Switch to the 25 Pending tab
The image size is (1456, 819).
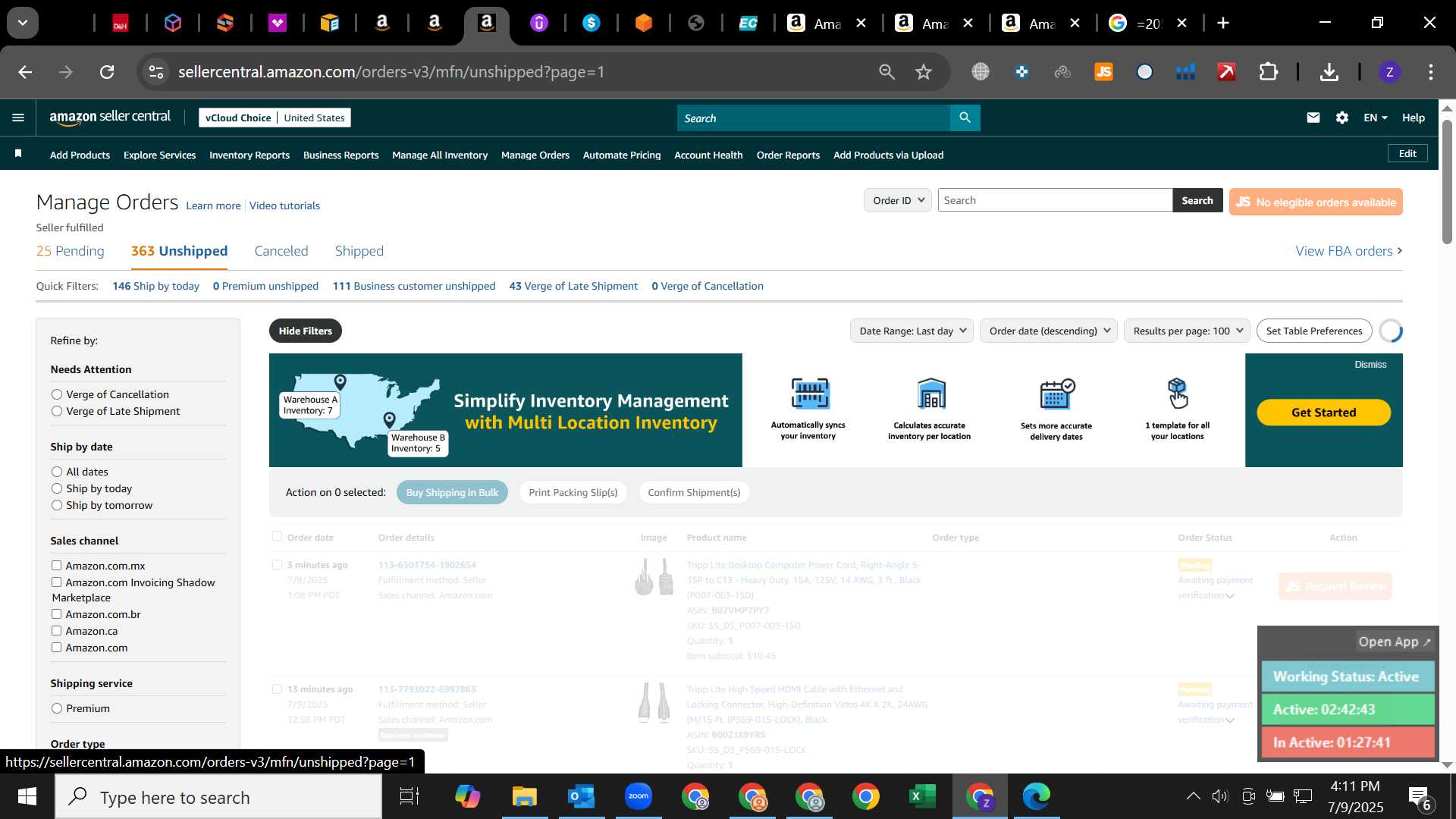coord(71,251)
